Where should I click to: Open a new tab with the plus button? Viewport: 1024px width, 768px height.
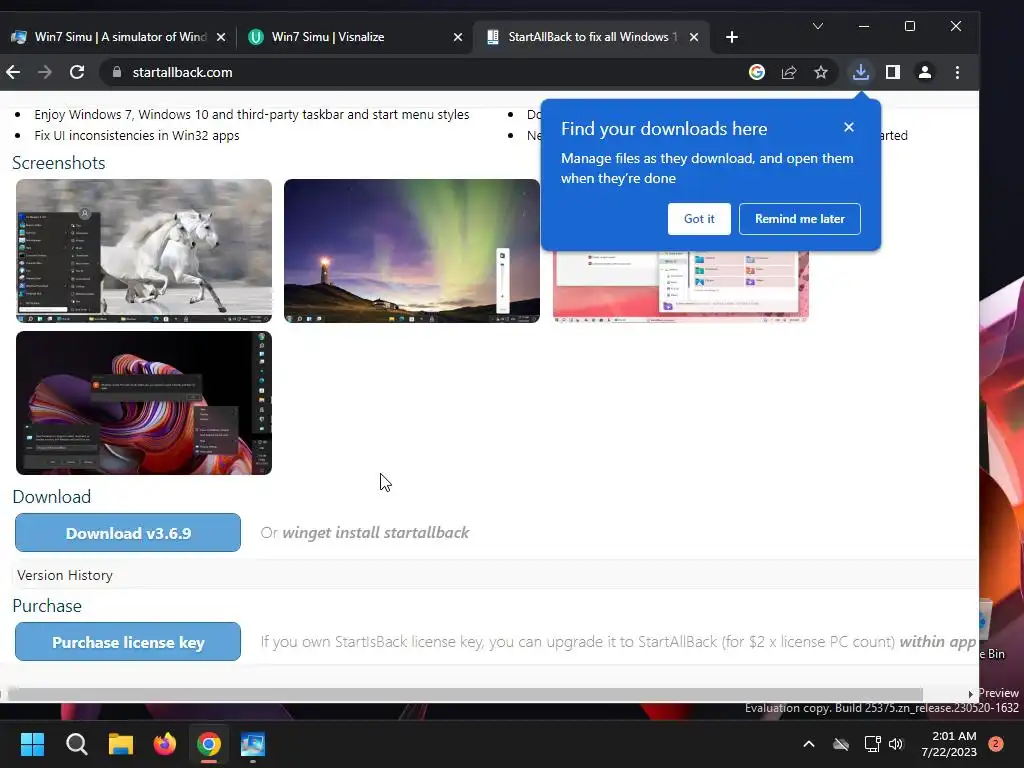732,37
